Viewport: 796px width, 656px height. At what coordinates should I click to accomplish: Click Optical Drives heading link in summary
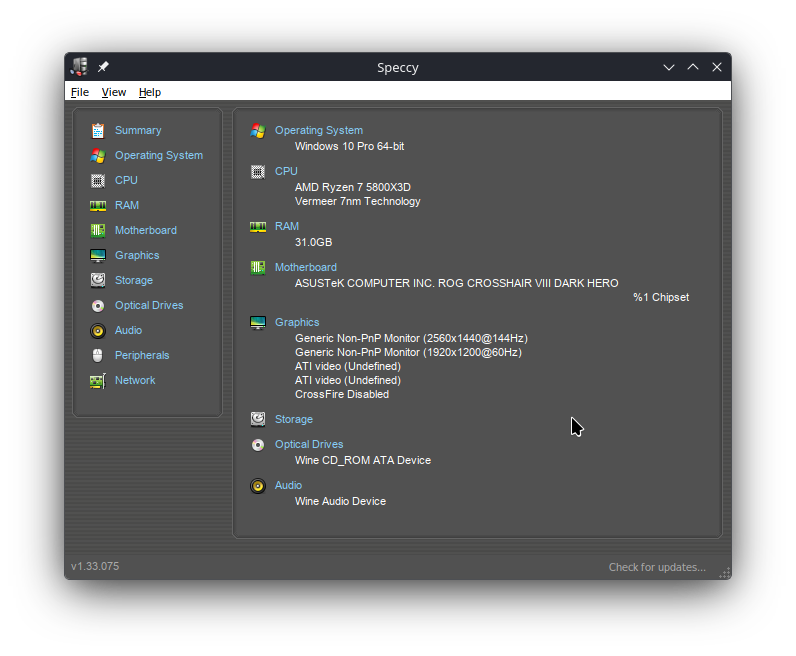309,444
